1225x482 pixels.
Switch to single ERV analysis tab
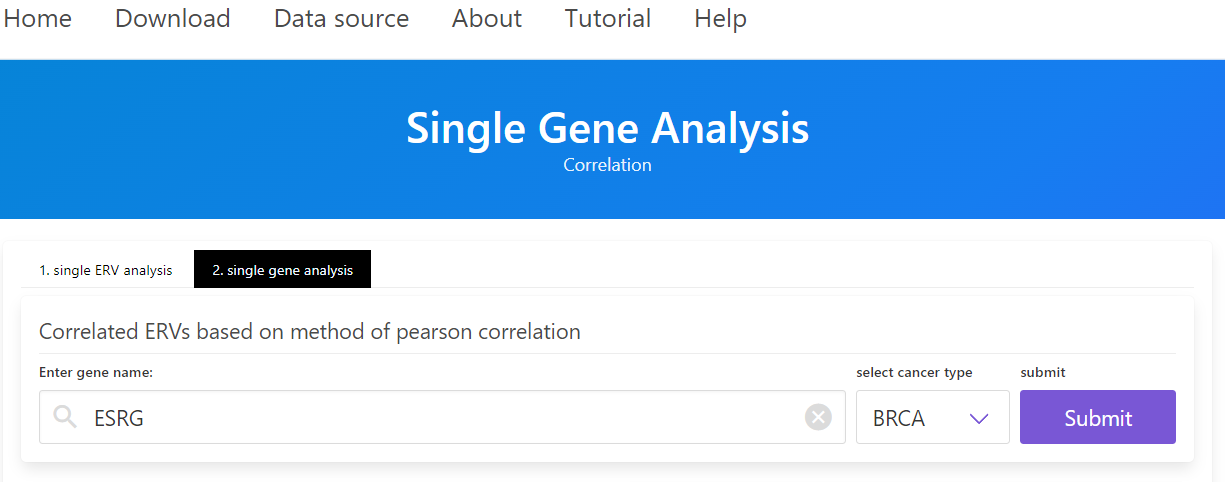coord(106,270)
